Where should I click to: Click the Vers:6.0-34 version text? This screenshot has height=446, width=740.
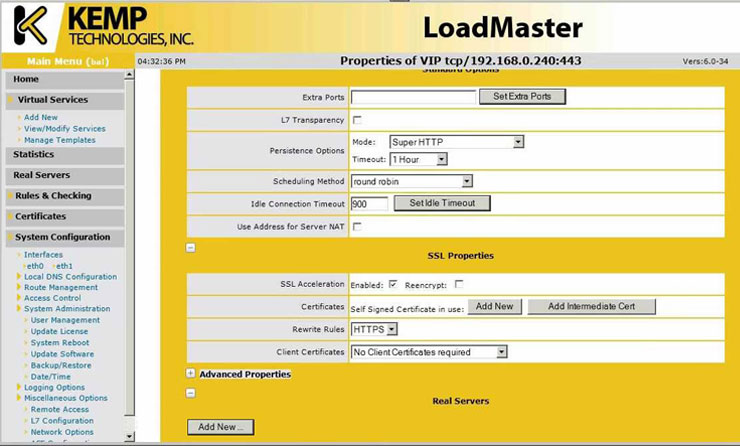coord(705,61)
